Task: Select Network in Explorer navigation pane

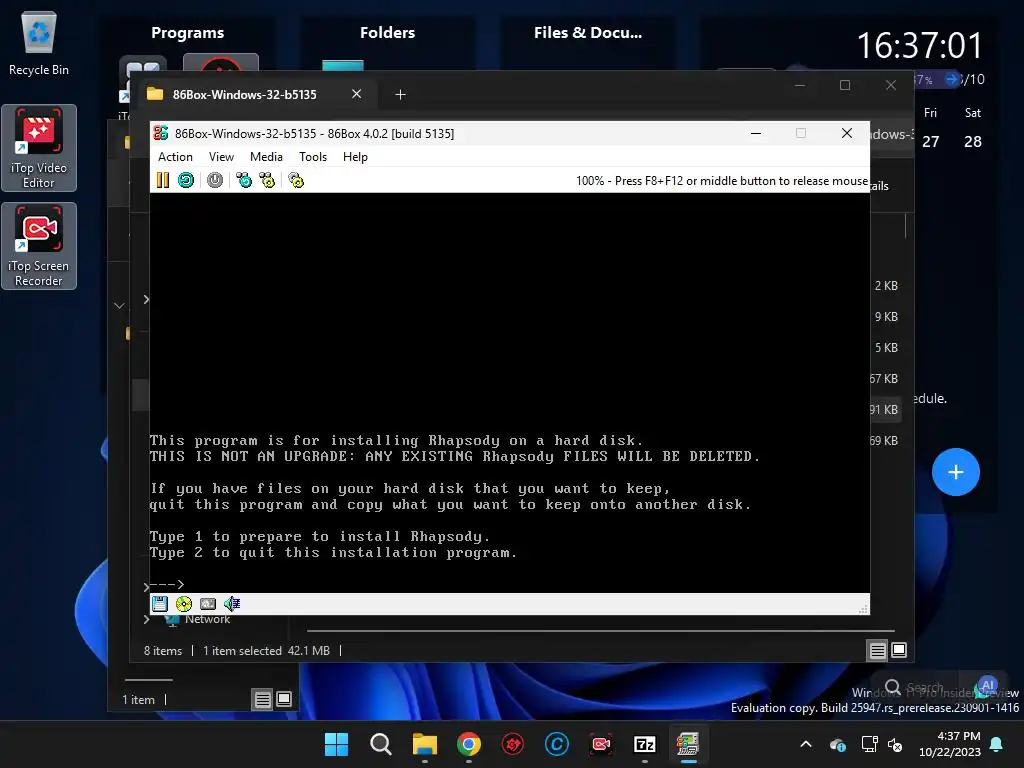Action: pos(207,620)
